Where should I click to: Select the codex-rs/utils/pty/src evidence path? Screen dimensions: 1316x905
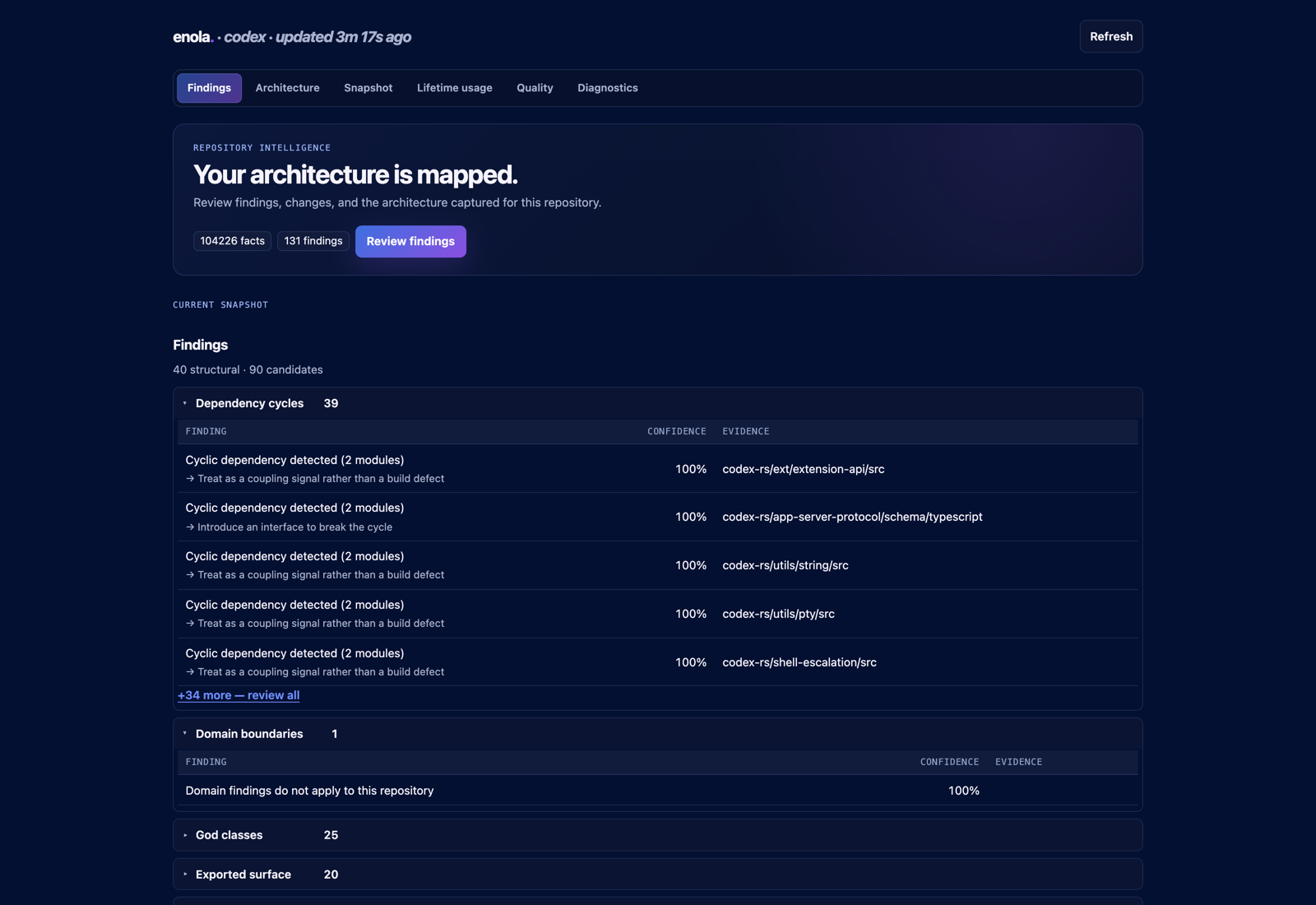(778, 614)
